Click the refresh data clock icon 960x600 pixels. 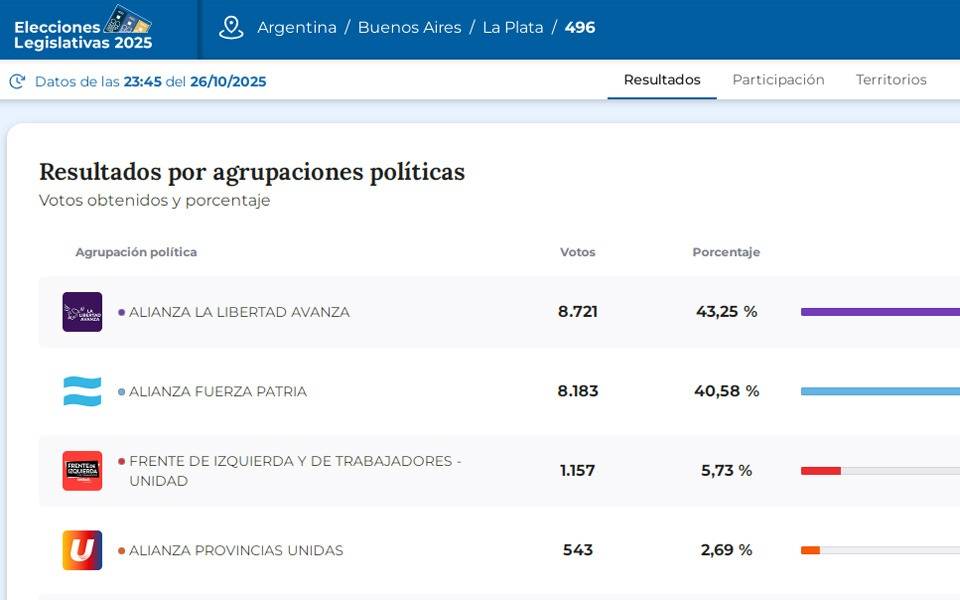17,82
